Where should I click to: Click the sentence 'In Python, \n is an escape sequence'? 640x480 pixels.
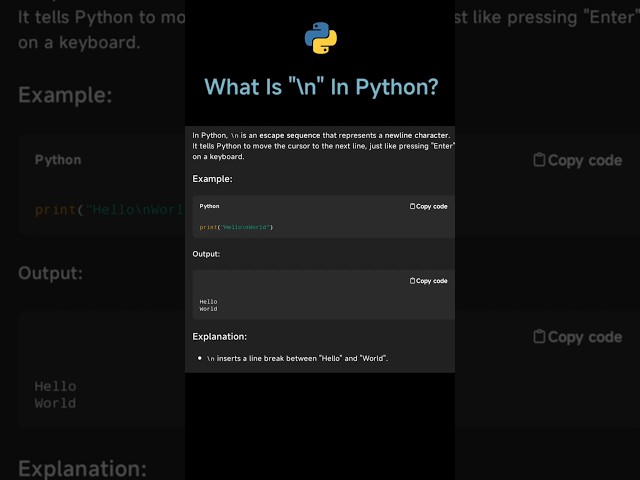point(321,136)
